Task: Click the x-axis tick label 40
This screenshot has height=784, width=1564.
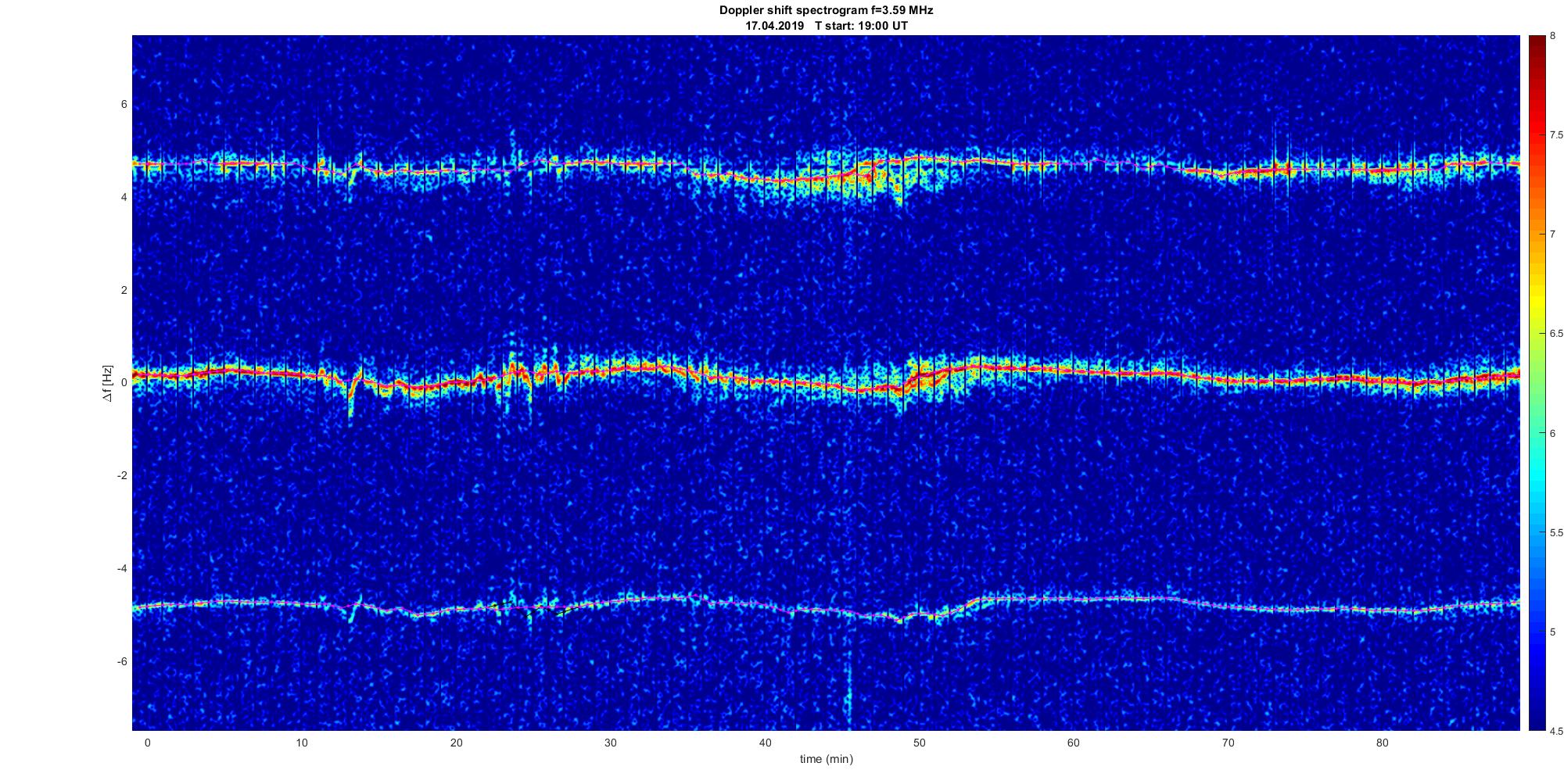Action: (765, 743)
